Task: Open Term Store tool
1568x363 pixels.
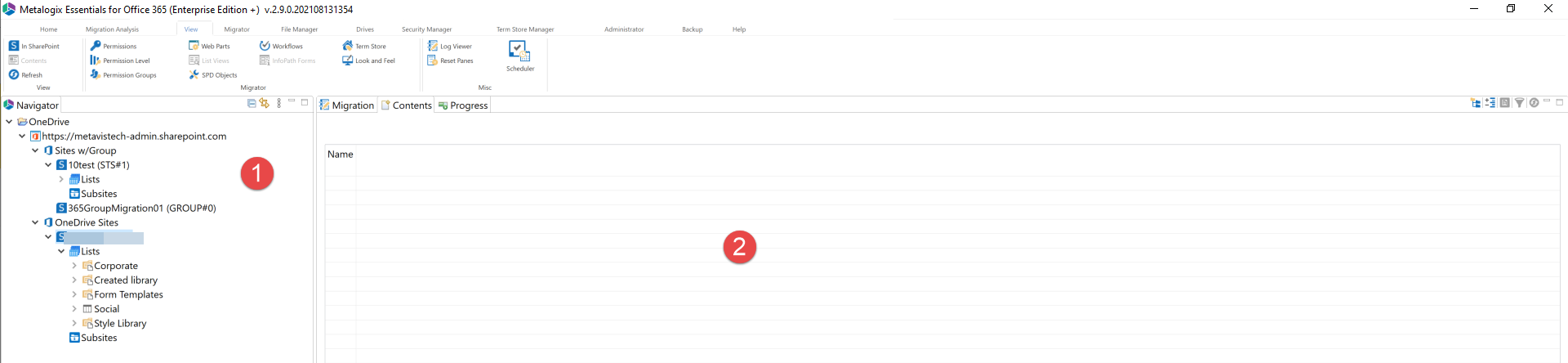Action: click(x=364, y=47)
